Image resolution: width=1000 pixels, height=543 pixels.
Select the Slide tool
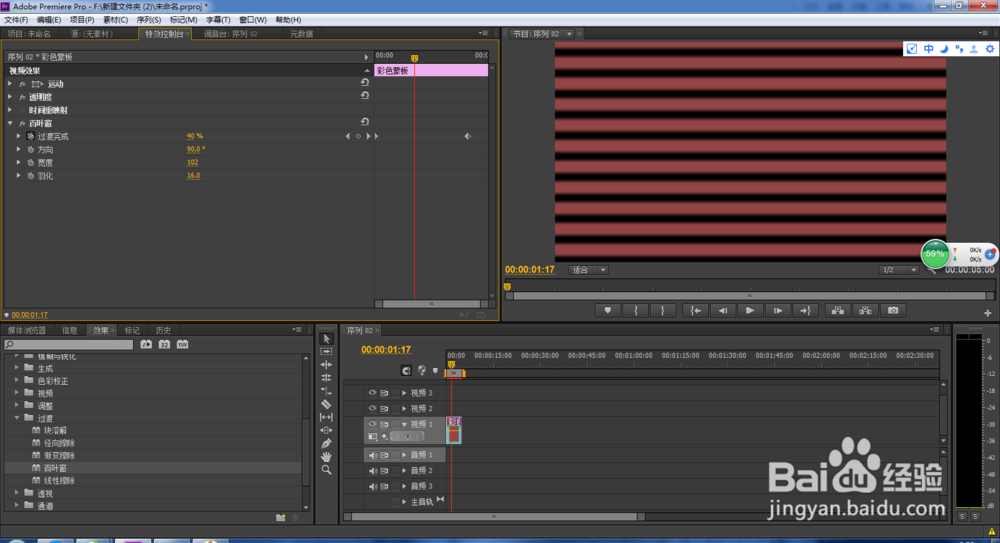[327, 430]
